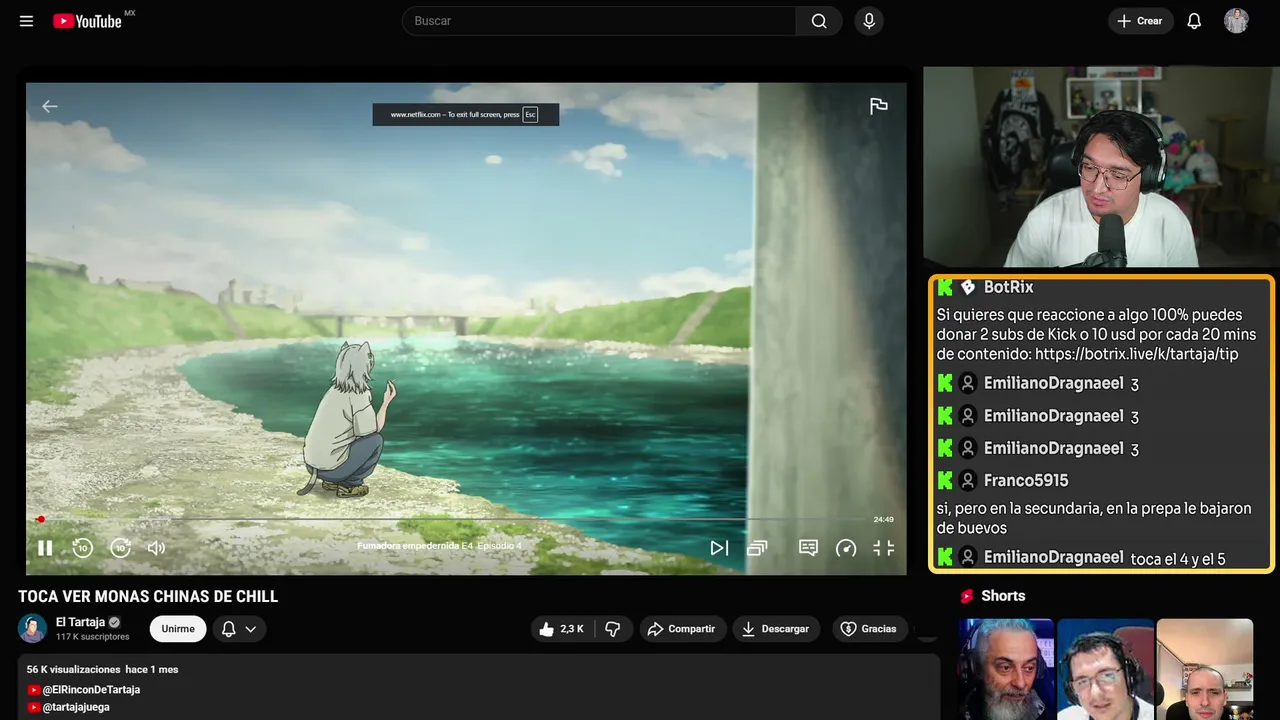Open the @tartajajuega channel link
The height and width of the screenshot is (720, 1280).
click(76, 707)
